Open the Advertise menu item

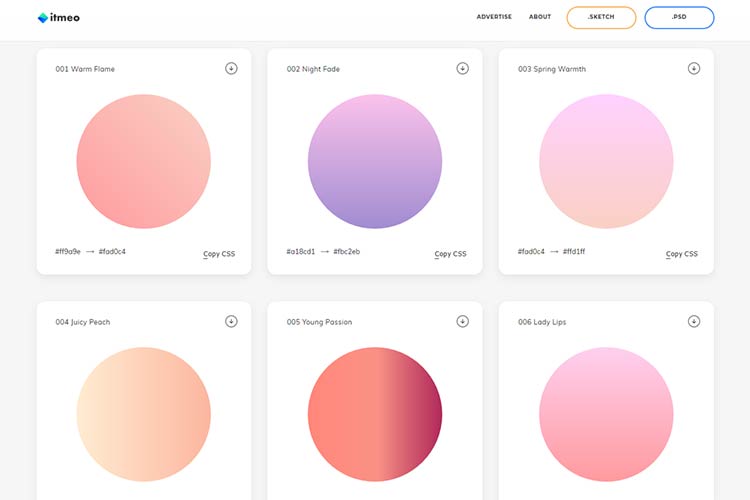coord(494,17)
